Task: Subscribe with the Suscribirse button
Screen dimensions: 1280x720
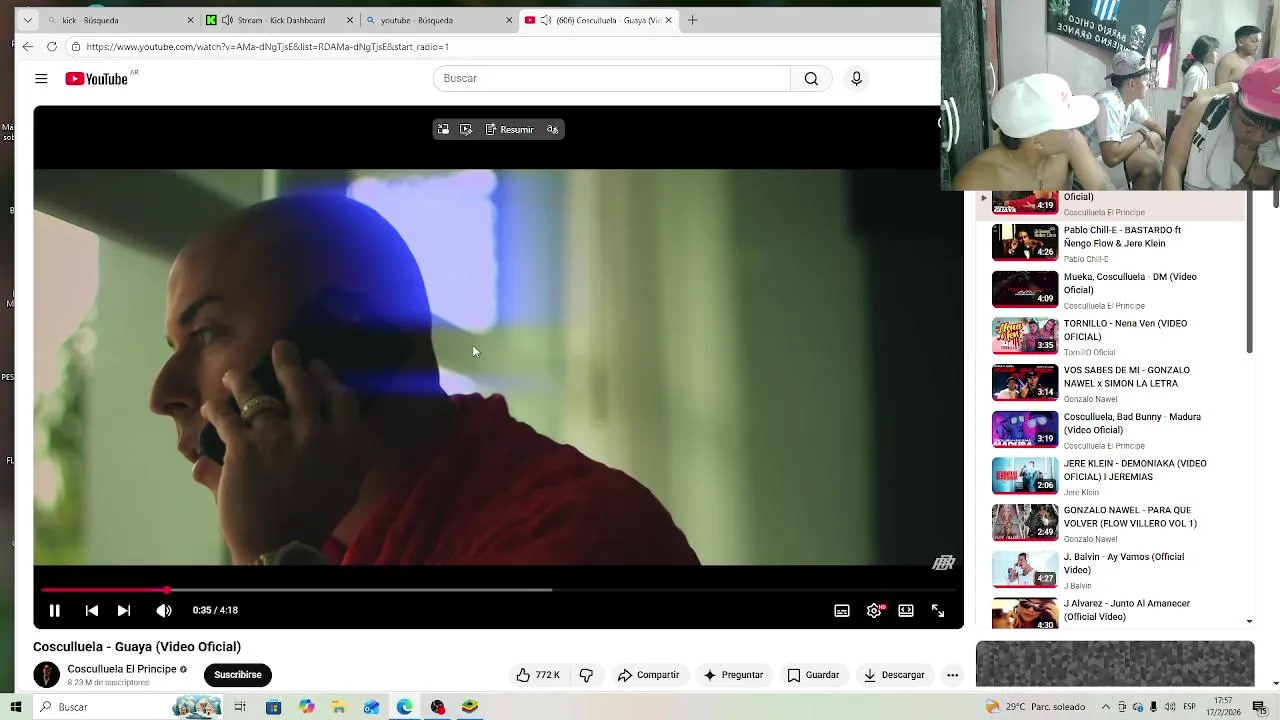Action: coord(238,675)
